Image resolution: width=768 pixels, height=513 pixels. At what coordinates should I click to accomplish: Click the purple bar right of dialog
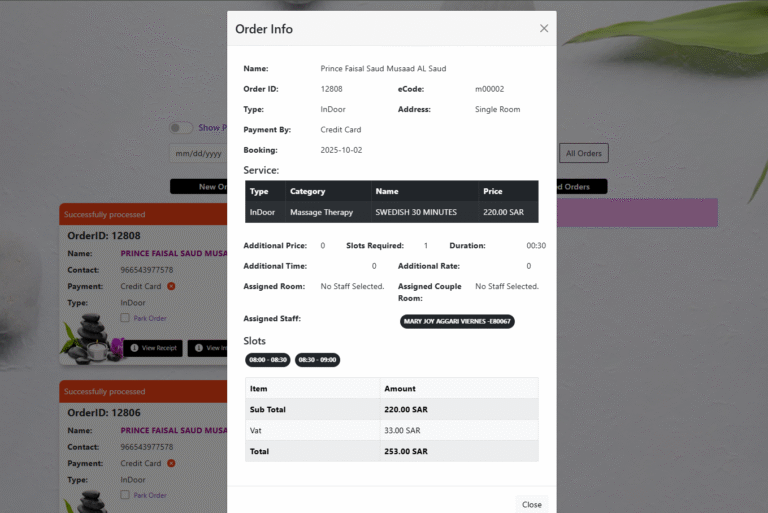[636, 212]
